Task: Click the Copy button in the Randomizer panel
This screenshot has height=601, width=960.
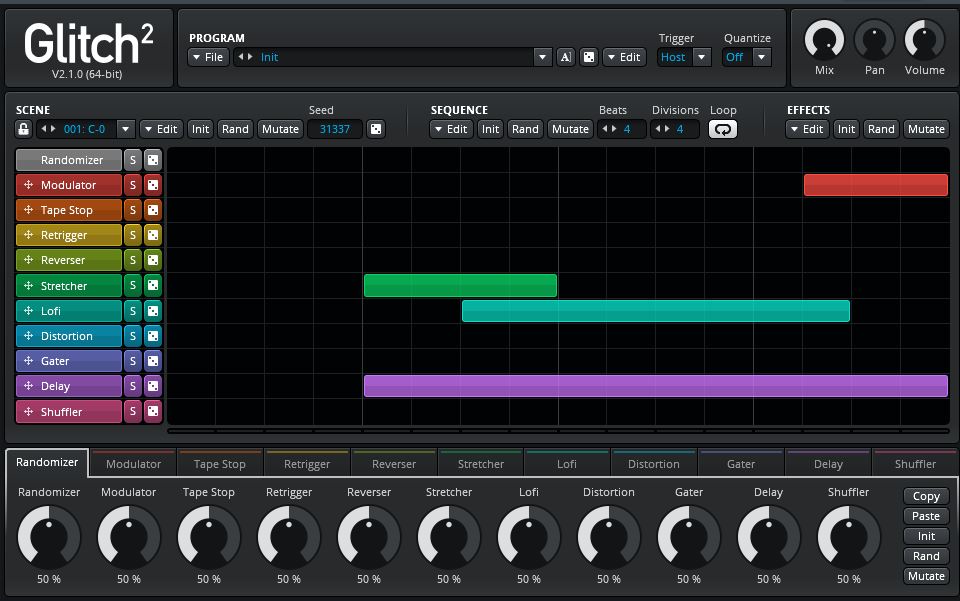Action: (x=926, y=496)
